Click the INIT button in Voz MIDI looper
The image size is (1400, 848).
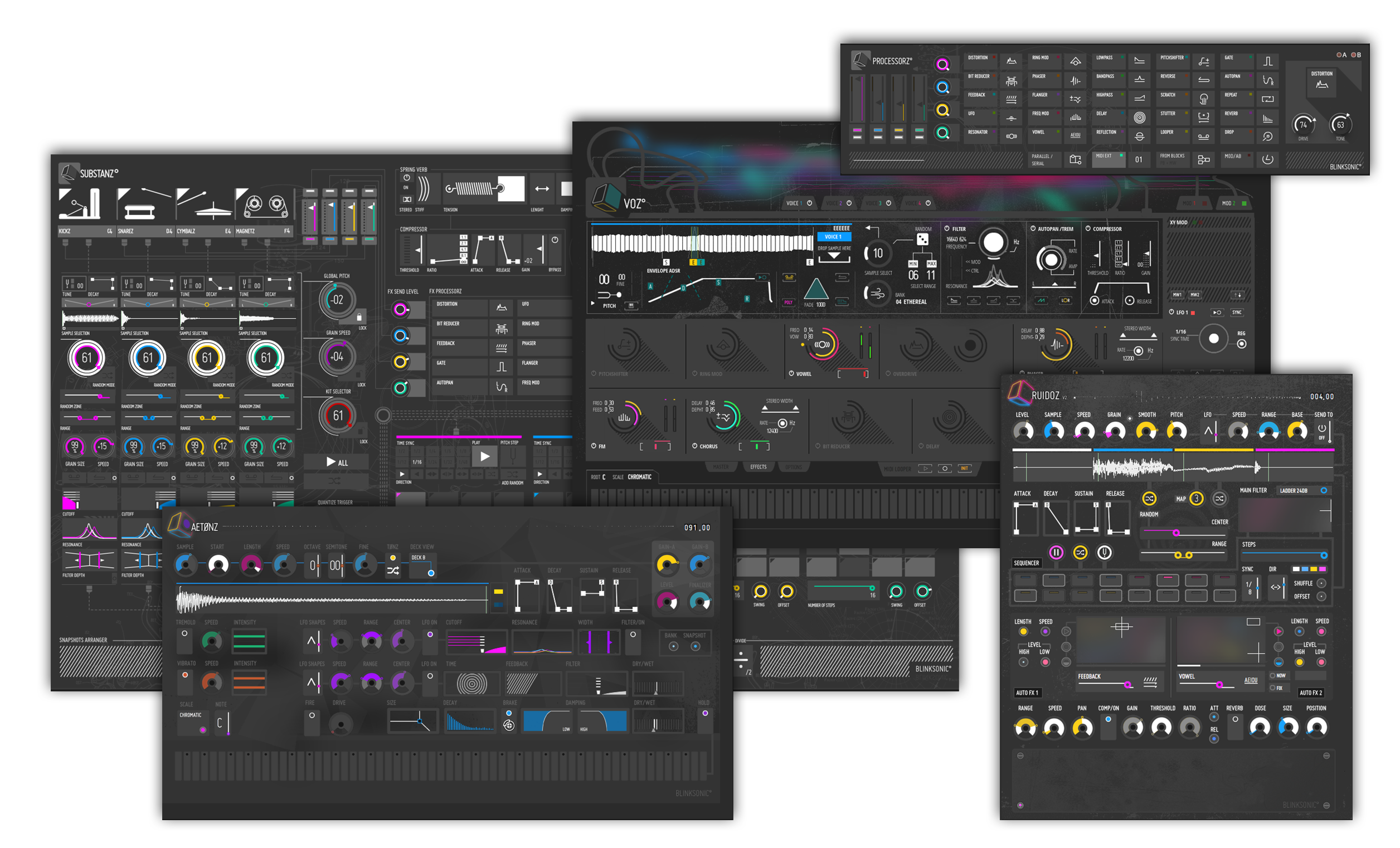964,469
